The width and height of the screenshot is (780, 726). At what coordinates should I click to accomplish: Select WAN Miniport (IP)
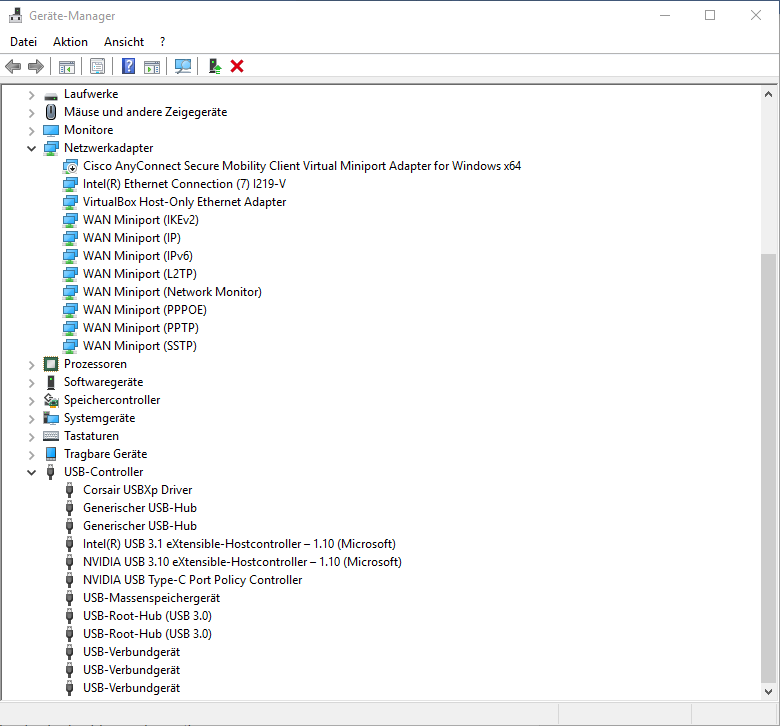click(x=132, y=238)
